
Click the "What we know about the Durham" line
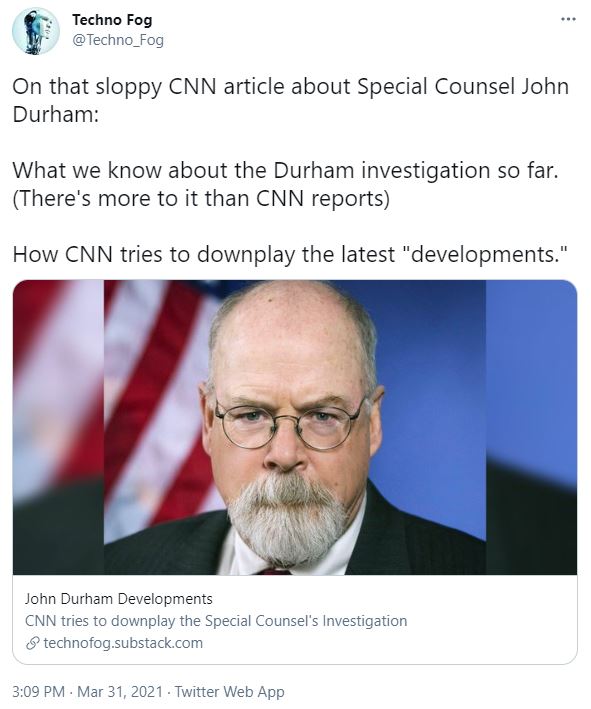(285, 170)
